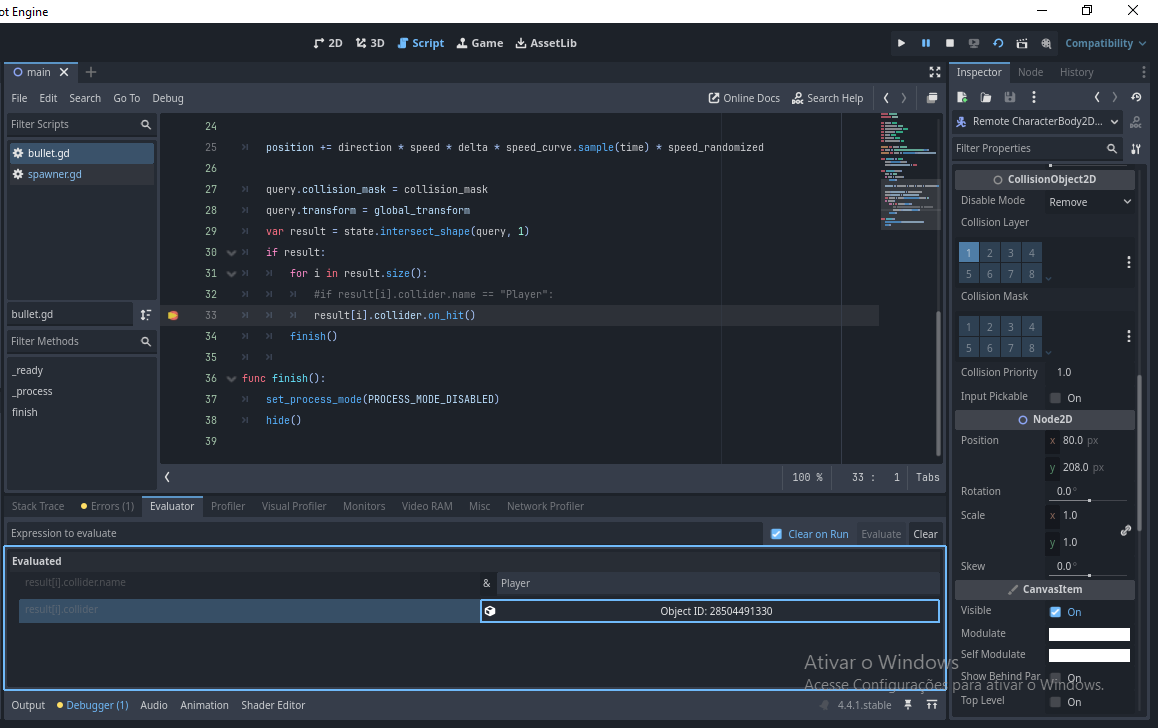Click the Inspector load resource folder icon
This screenshot has height=728, width=1158.
click(986, 97)
